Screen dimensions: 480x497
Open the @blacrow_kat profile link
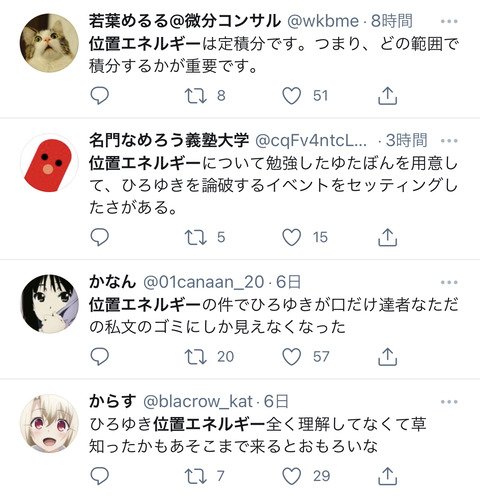coord(198,402)
